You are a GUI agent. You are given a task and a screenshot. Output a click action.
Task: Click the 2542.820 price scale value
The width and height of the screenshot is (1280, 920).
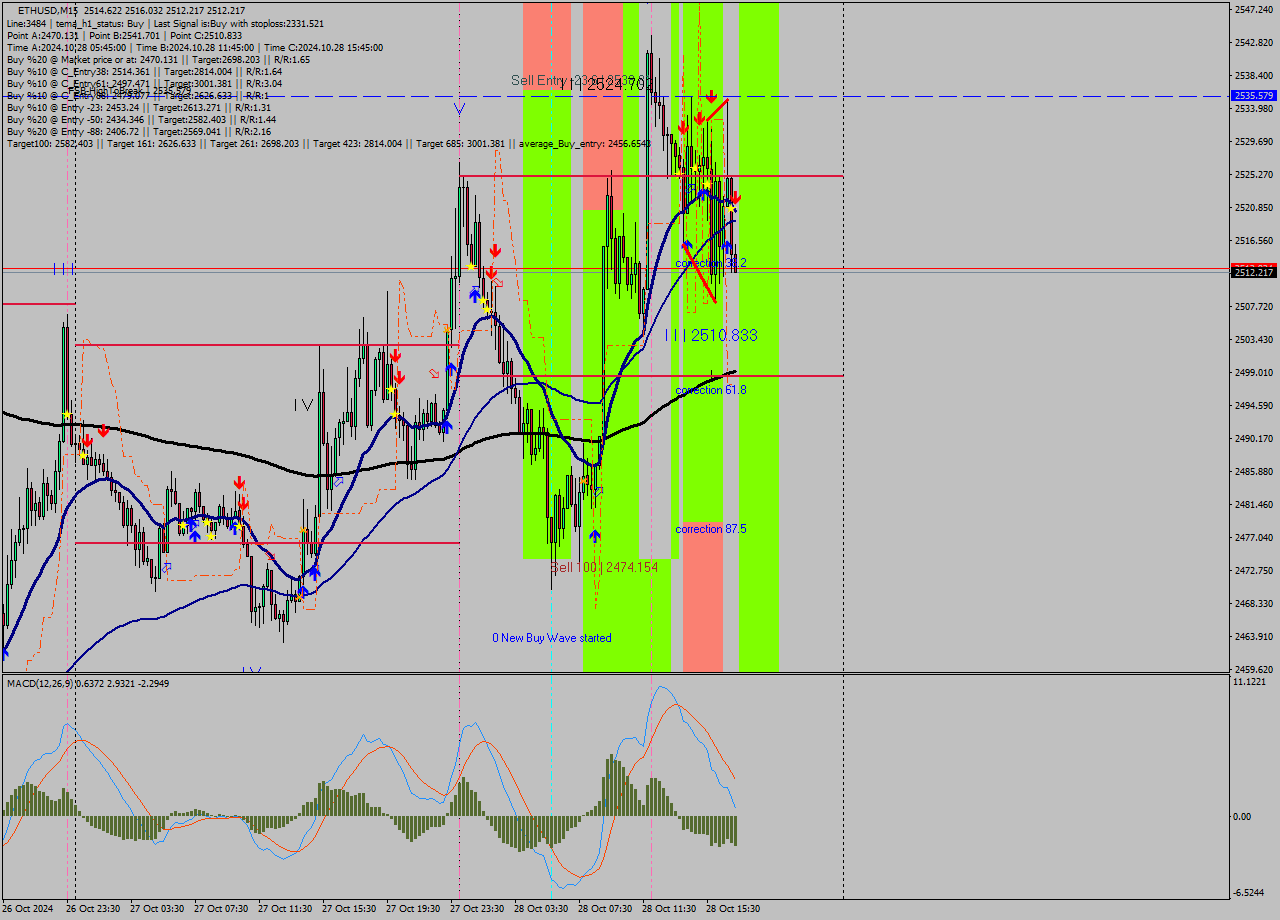pos(1254,42)
